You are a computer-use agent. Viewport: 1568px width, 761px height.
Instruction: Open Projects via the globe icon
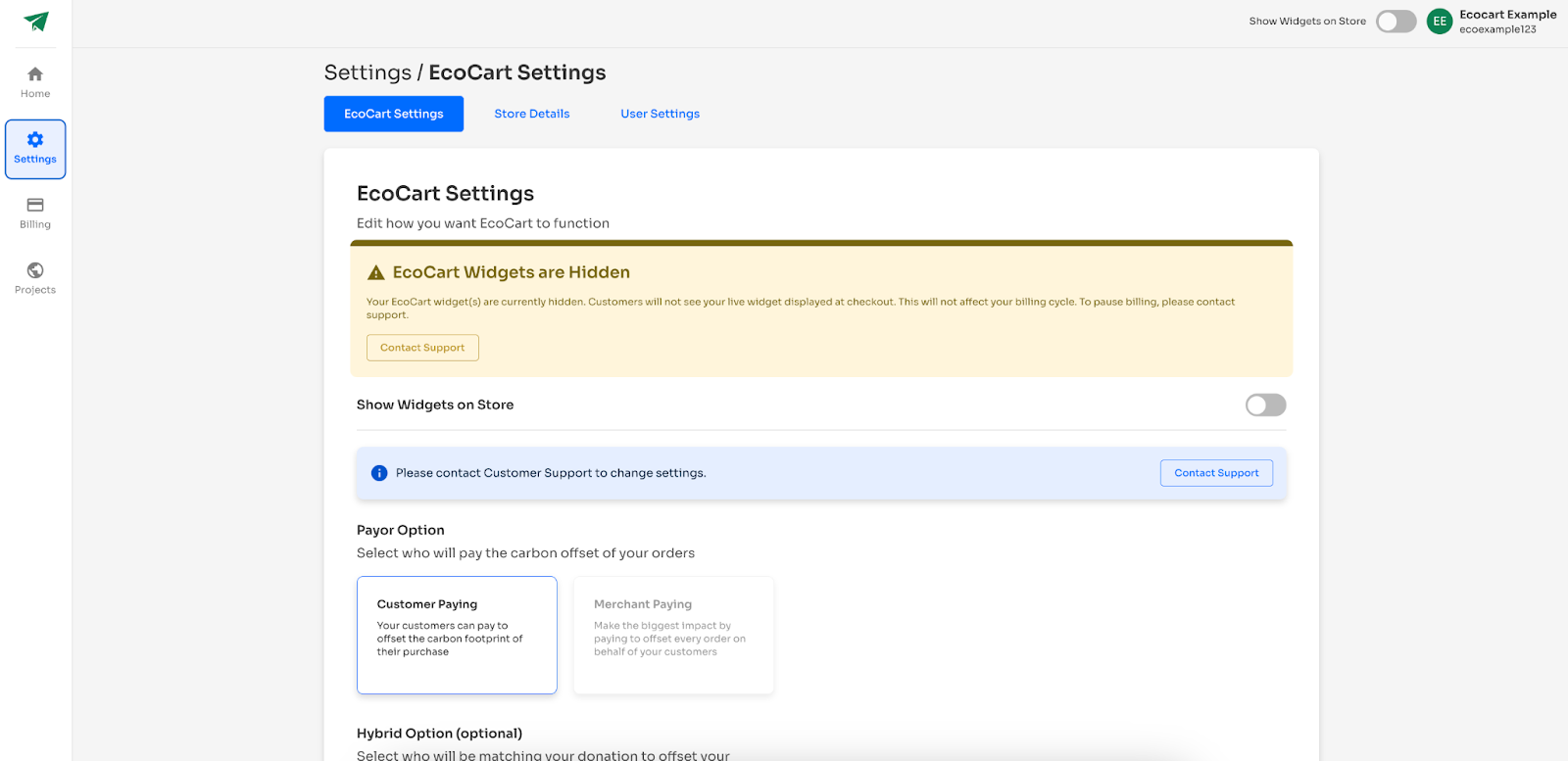click(x=35, y=270)
